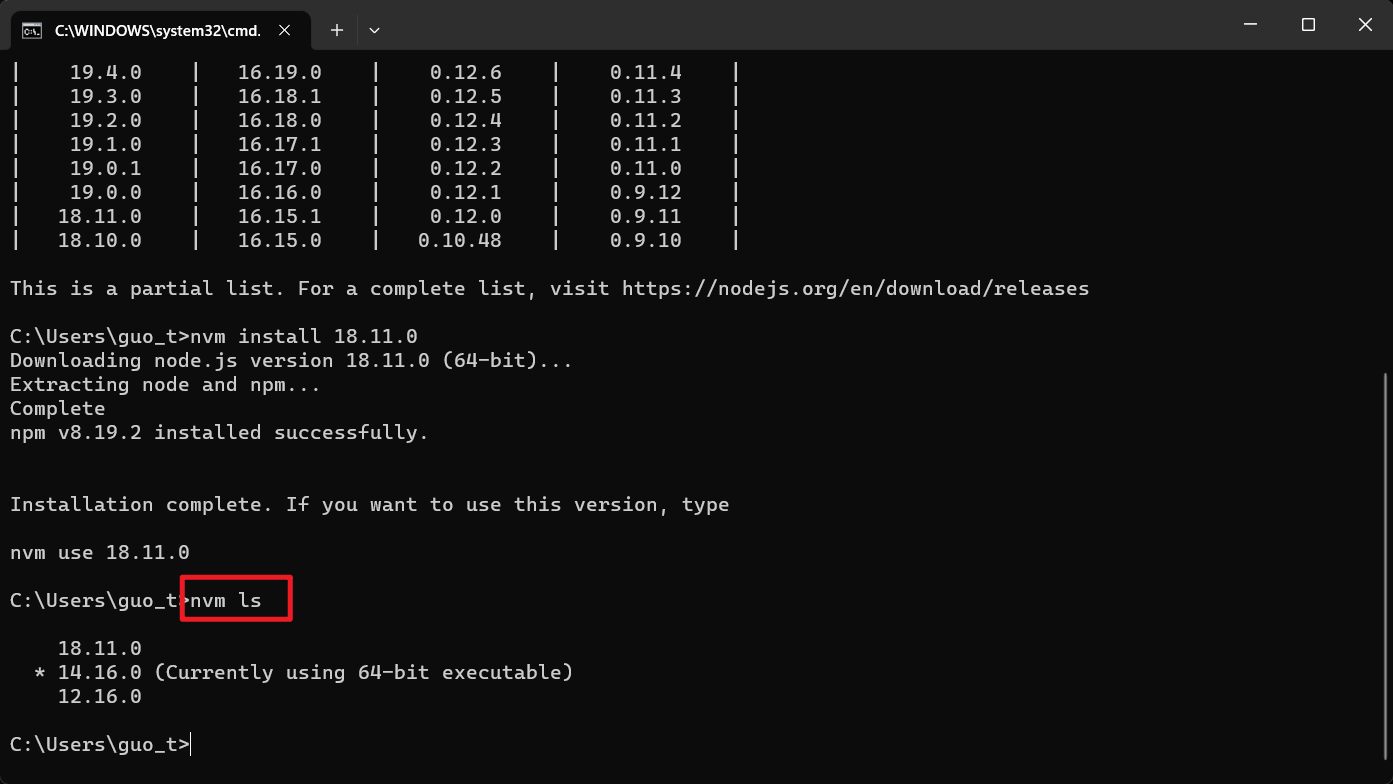Click the "npm v8.19.2 installed successfully" line

pos(219,433)
